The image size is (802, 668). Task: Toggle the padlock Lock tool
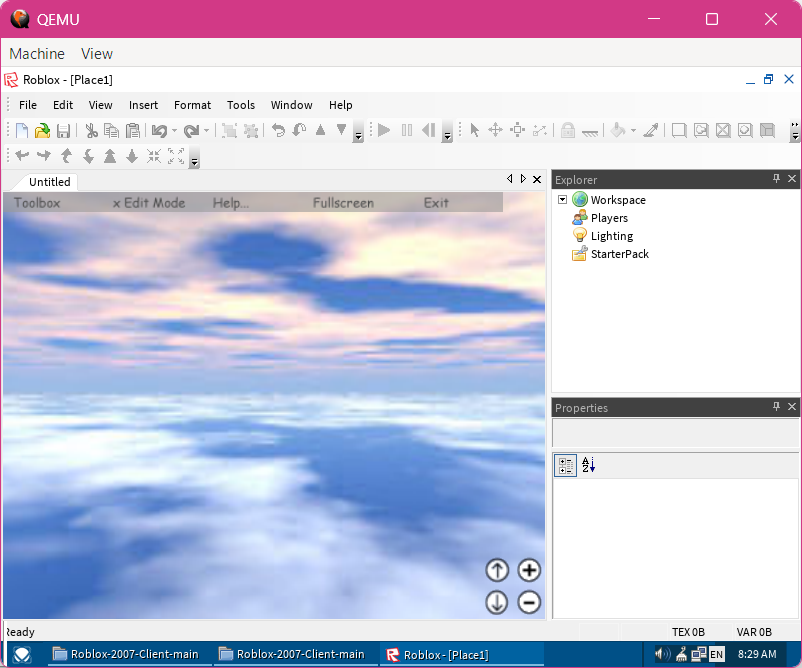coord(568,130)
